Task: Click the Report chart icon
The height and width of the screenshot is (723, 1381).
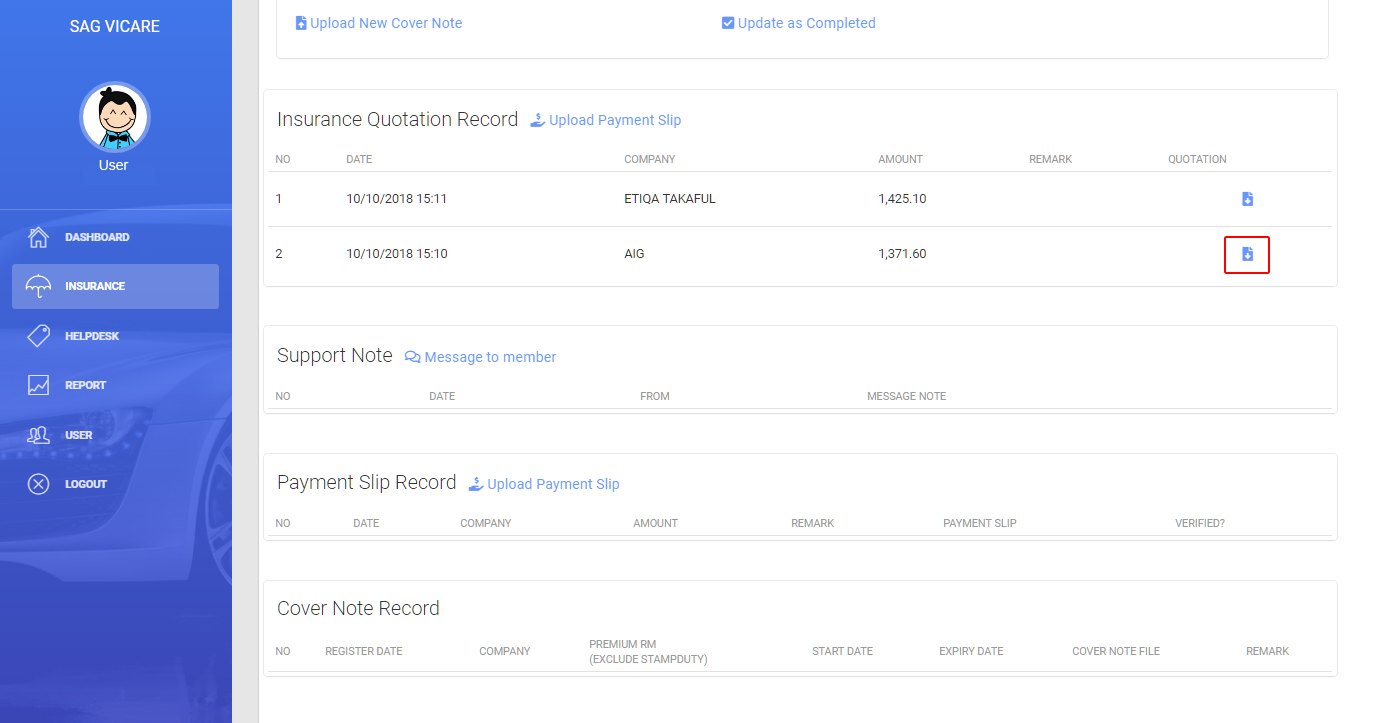Action: coord(39,385)
